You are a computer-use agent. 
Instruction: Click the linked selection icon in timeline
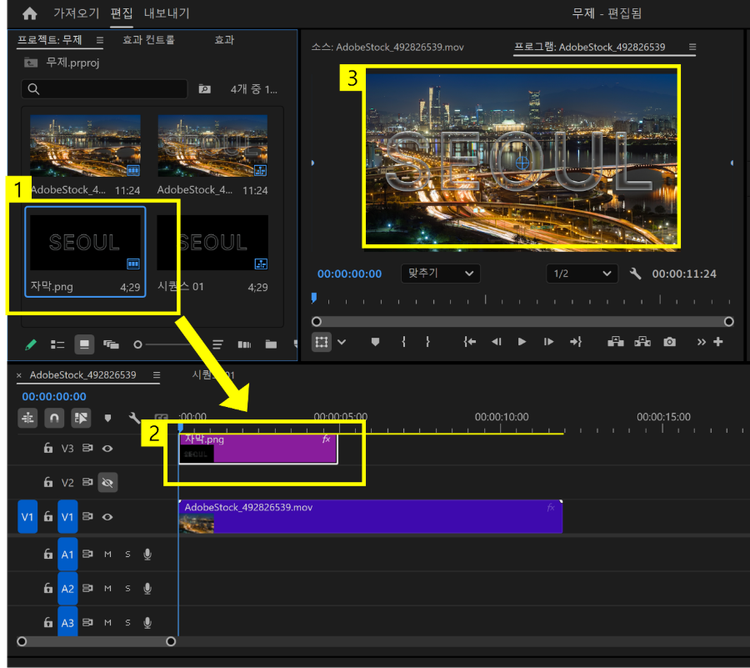[80, 417]
